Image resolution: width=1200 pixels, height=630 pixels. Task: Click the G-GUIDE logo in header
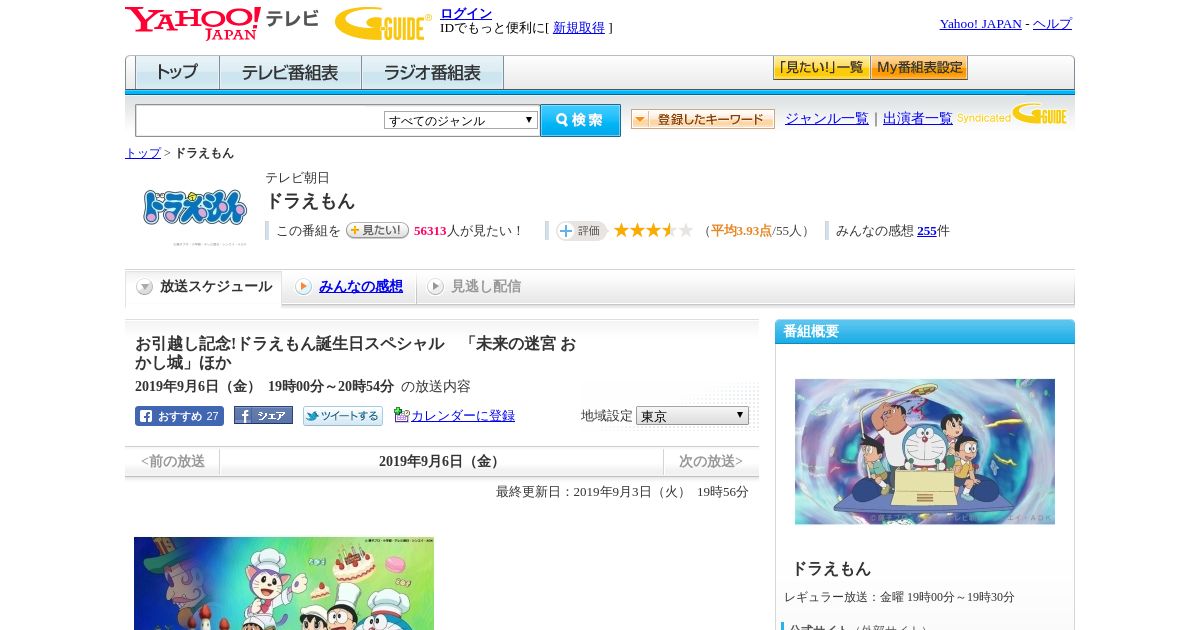383,23
